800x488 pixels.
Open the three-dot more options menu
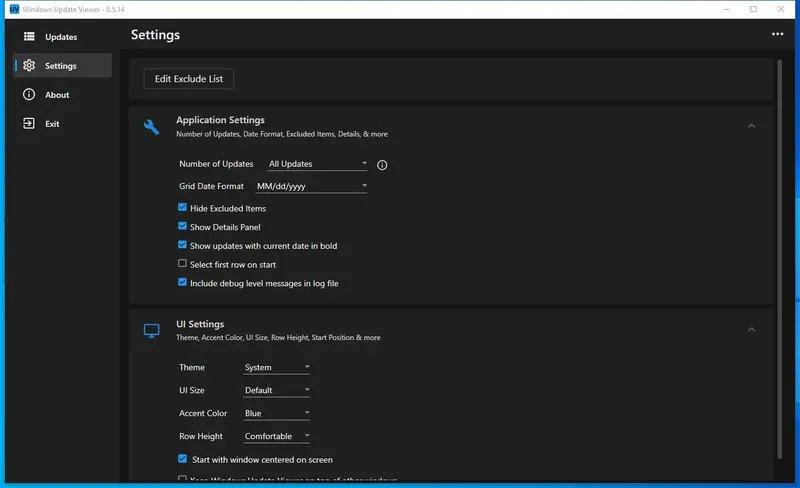778,35
